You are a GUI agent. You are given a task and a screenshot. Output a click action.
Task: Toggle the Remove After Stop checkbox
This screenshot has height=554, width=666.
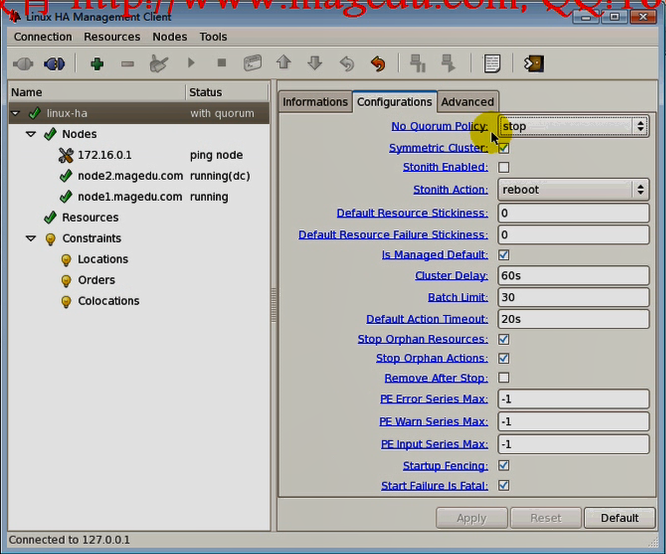pyautogui.click(x=504, y=378)
